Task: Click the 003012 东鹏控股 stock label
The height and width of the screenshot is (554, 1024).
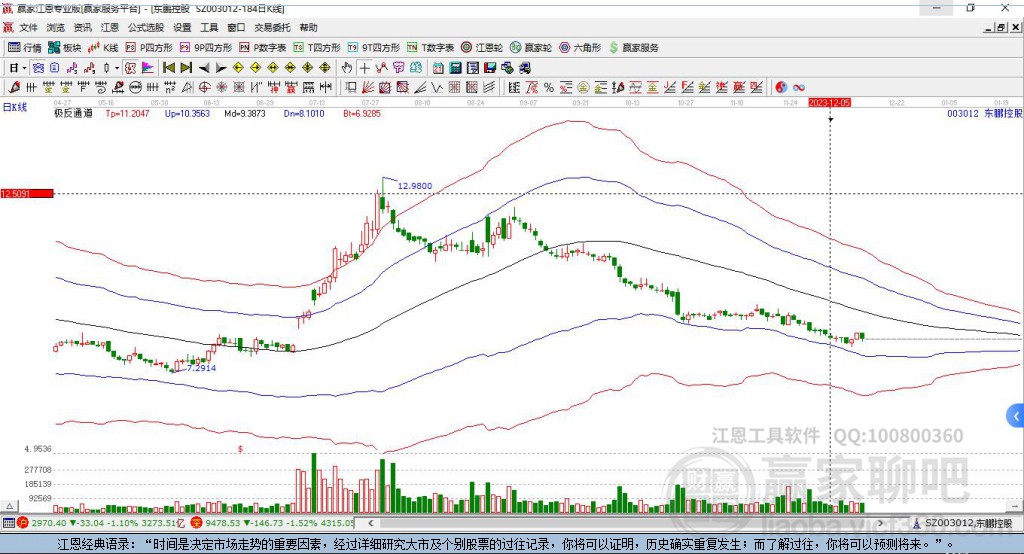Action: (984, 113)
